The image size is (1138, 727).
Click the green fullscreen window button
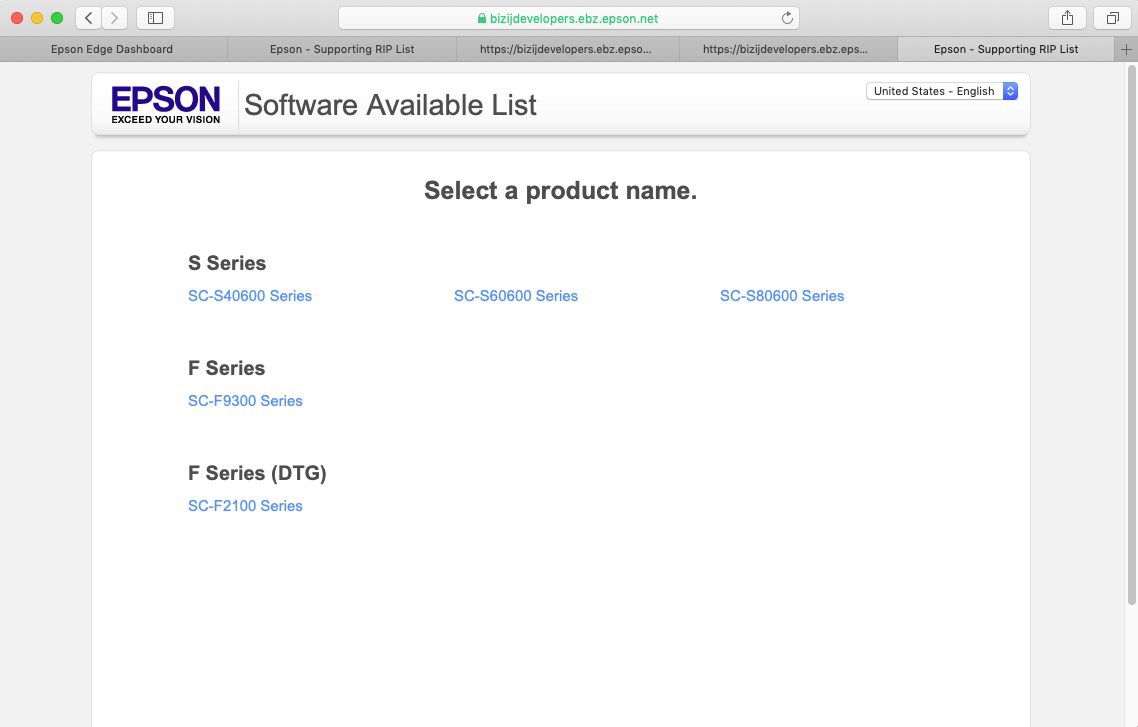coord(57,18)
